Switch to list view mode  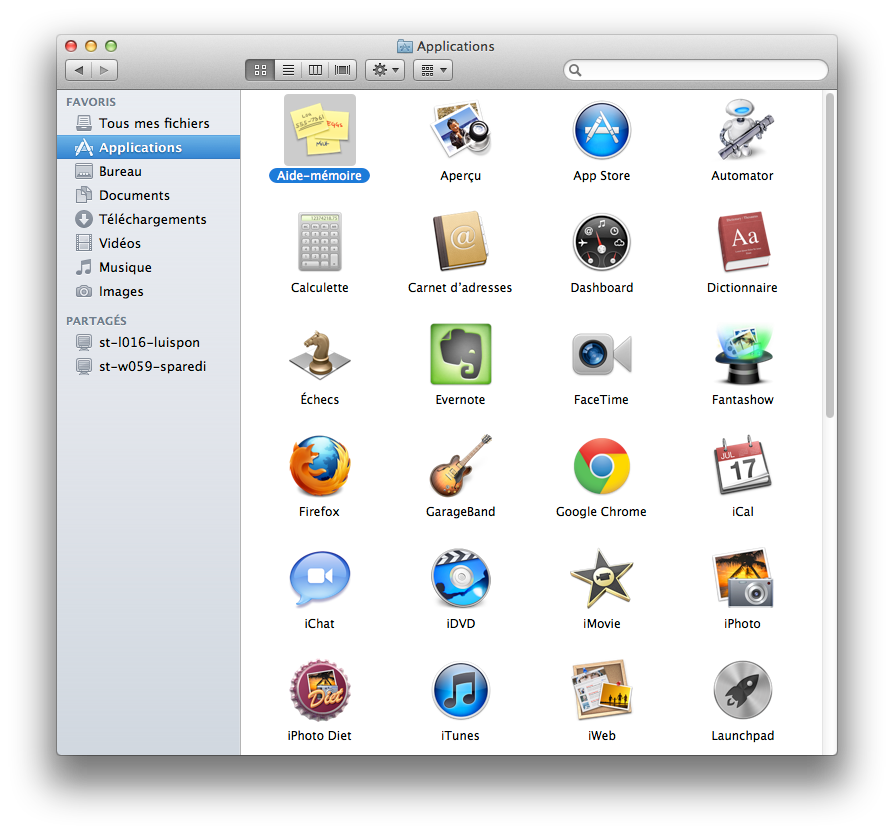click(288, 70)
